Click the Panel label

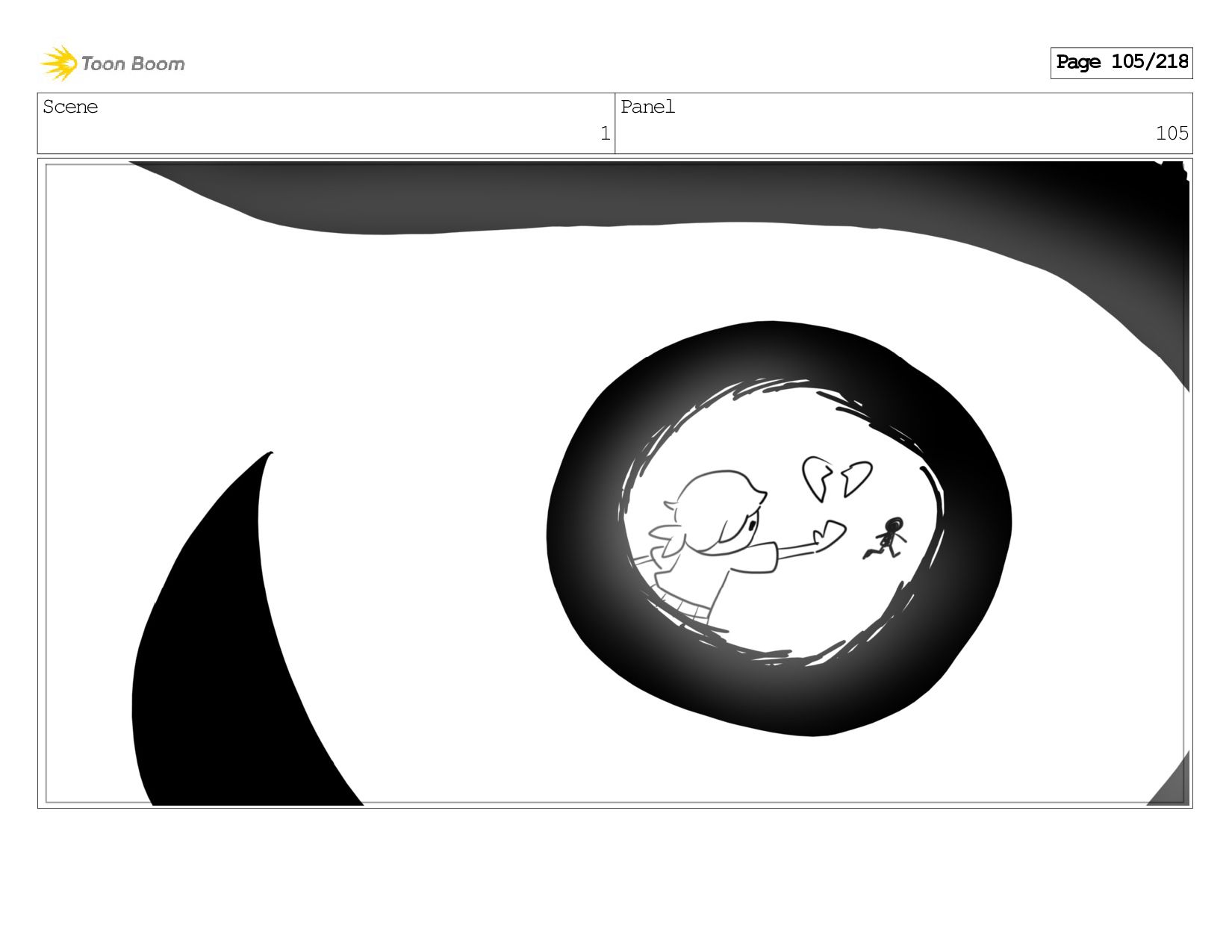click(647, 107)
